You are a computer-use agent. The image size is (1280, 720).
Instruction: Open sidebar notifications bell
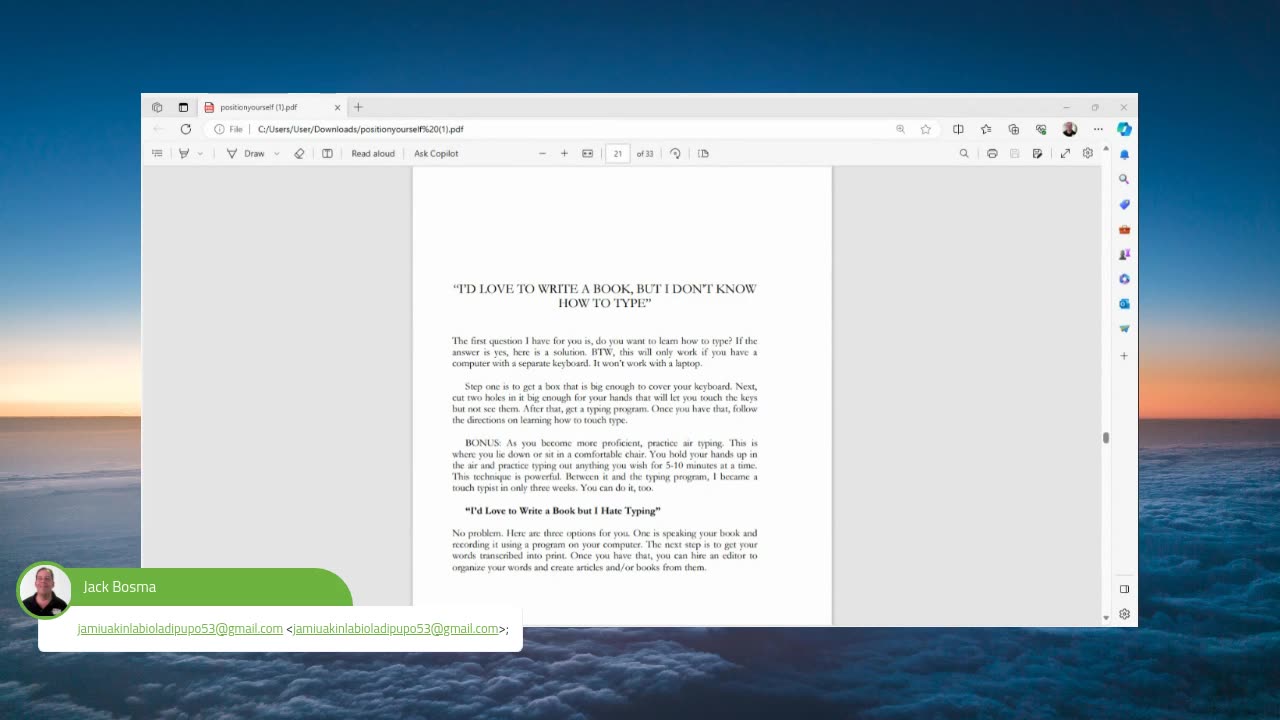(1124, 155)
